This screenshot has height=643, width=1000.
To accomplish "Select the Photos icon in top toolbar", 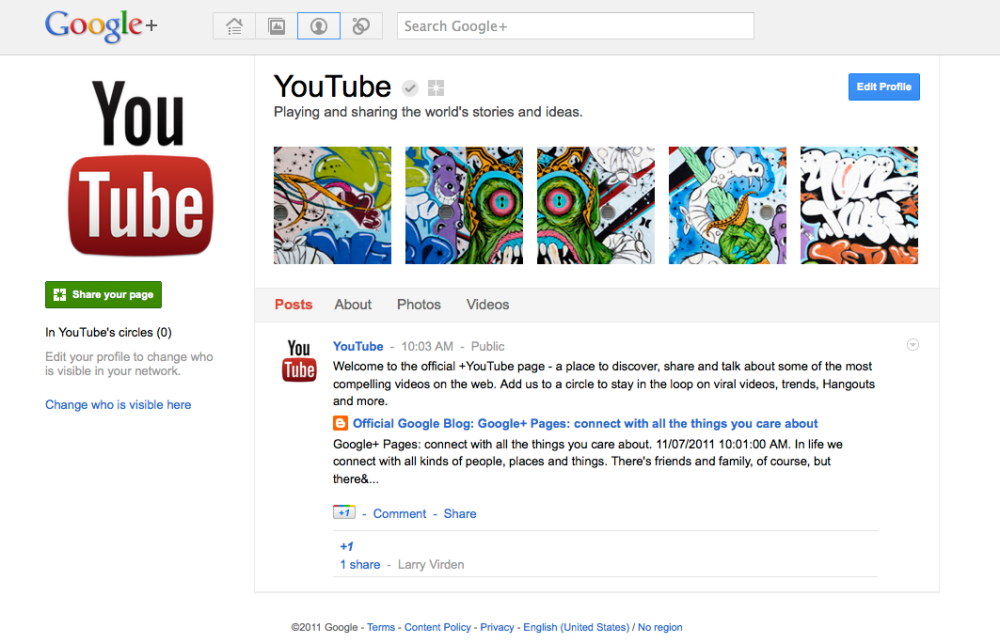I will tap(276, 26).
